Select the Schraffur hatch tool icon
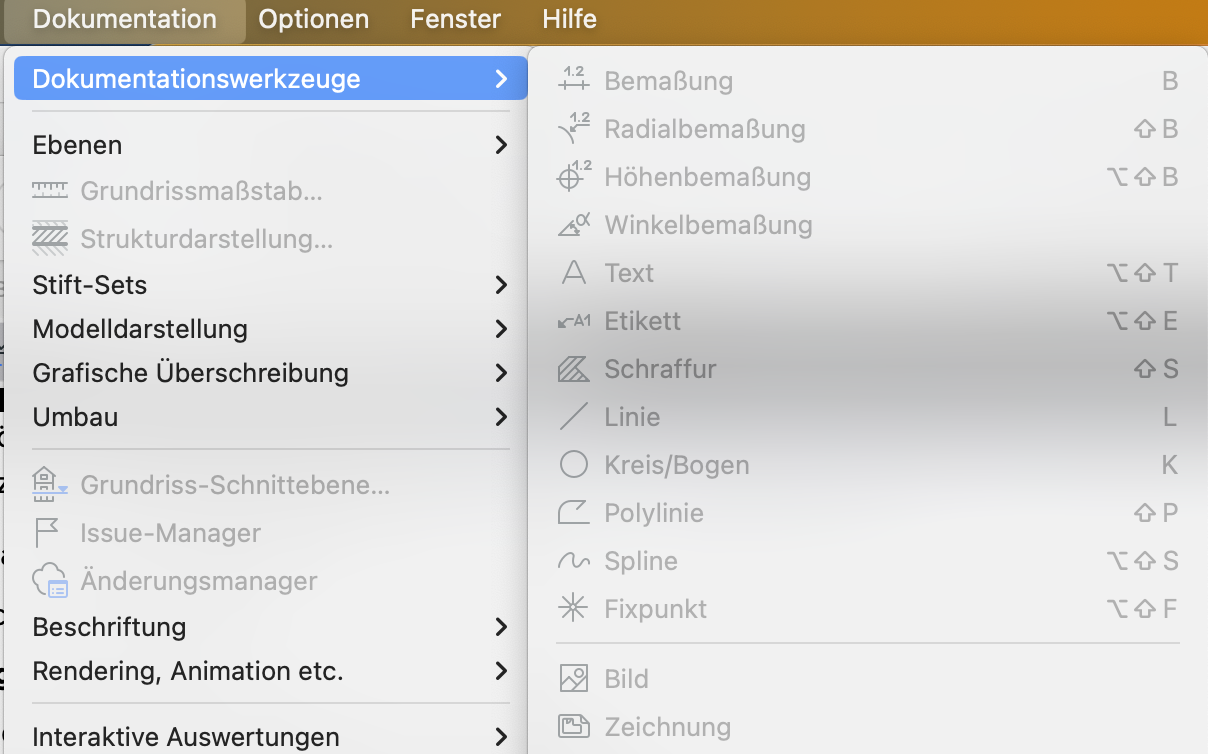The width and height of the screenshot is (1208, 754). [574, 369]
